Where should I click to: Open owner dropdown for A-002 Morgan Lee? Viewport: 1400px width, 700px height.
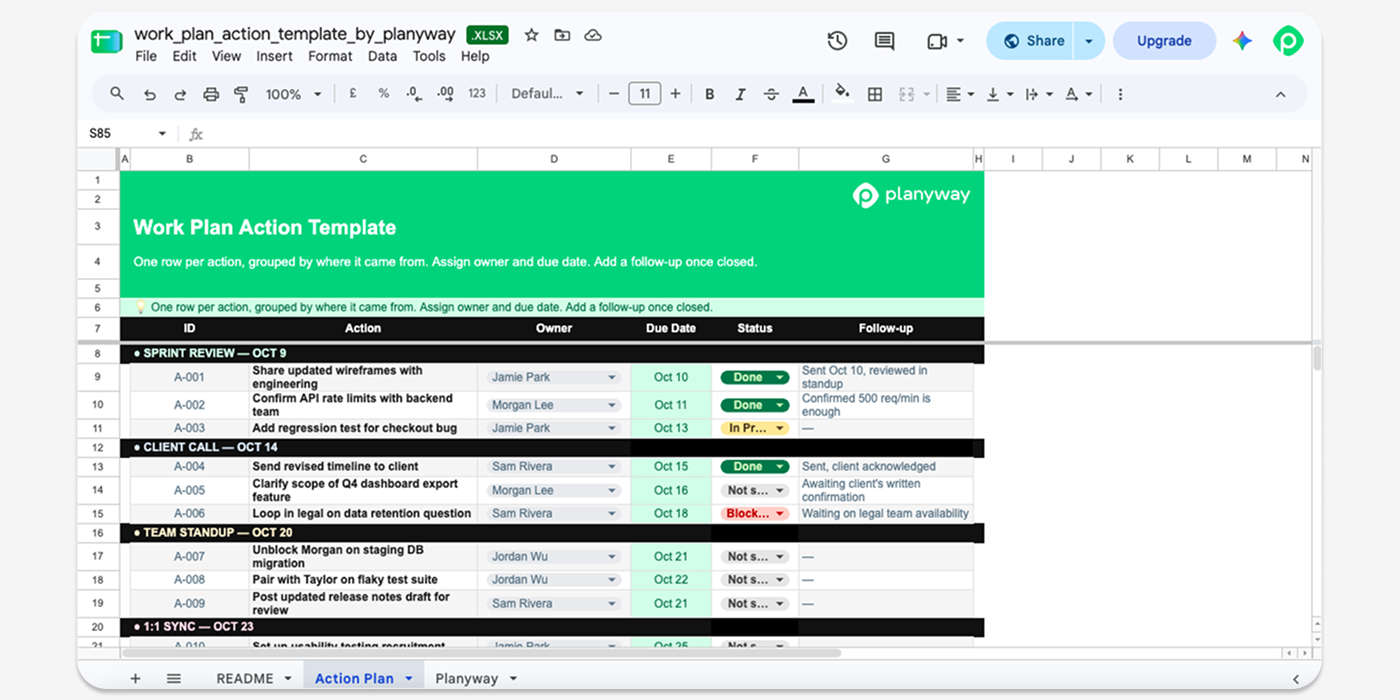point(612,405)
